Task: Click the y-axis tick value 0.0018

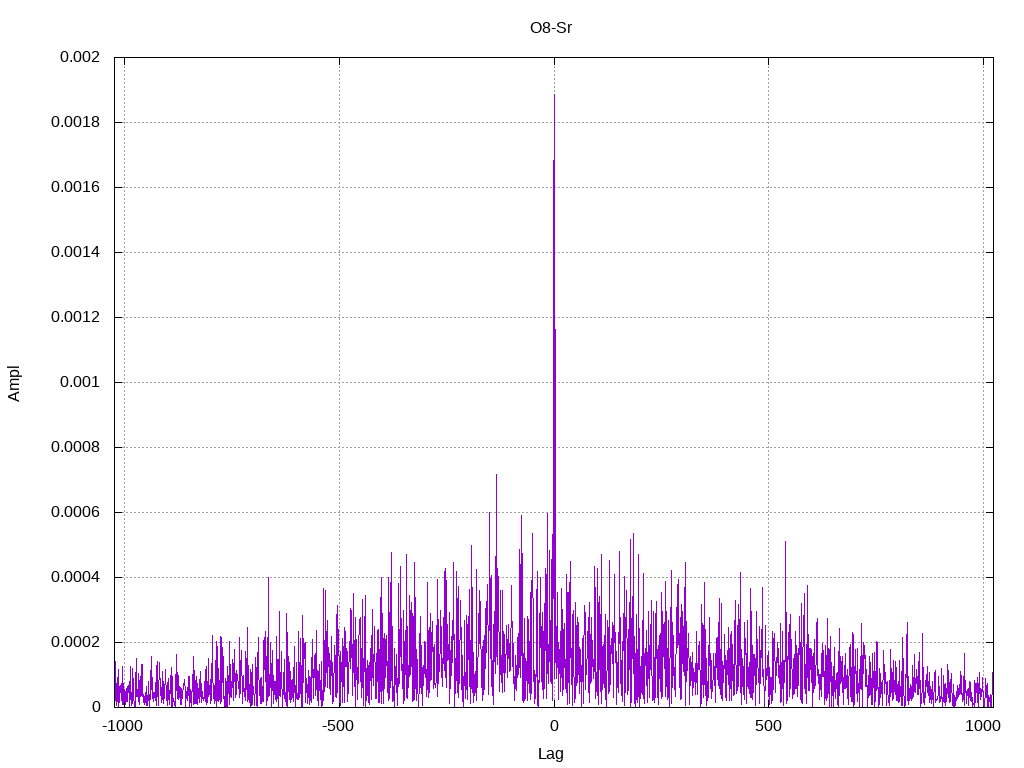Action: coord(76,122)
